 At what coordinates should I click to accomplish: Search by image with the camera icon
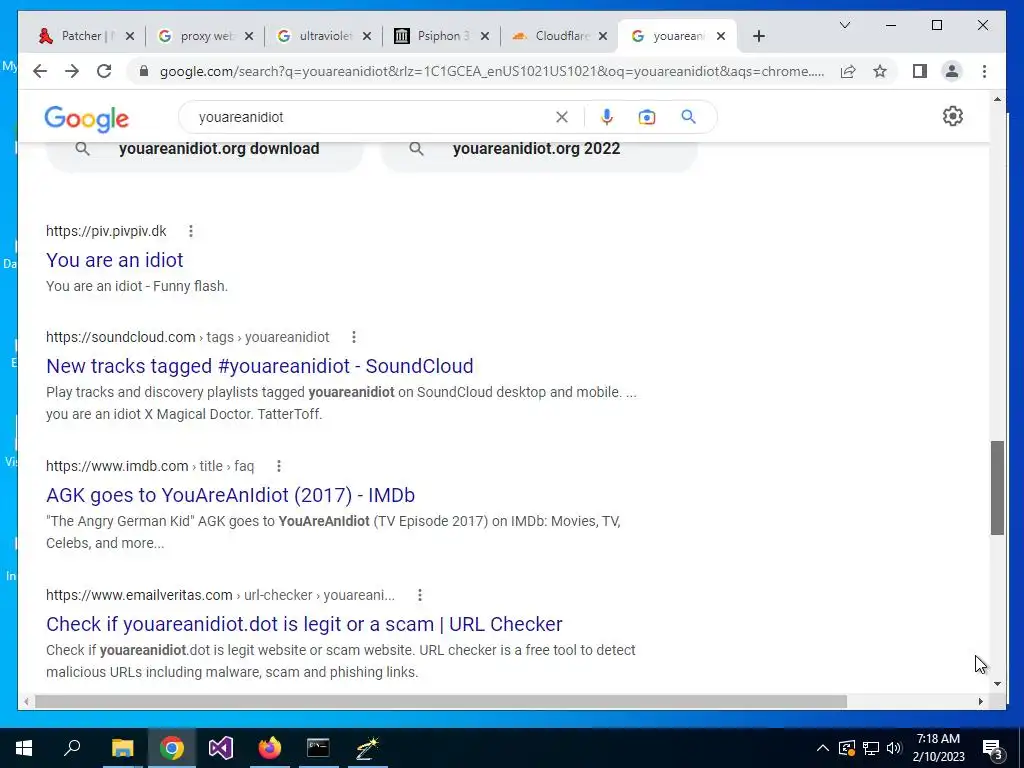(647, 117)
